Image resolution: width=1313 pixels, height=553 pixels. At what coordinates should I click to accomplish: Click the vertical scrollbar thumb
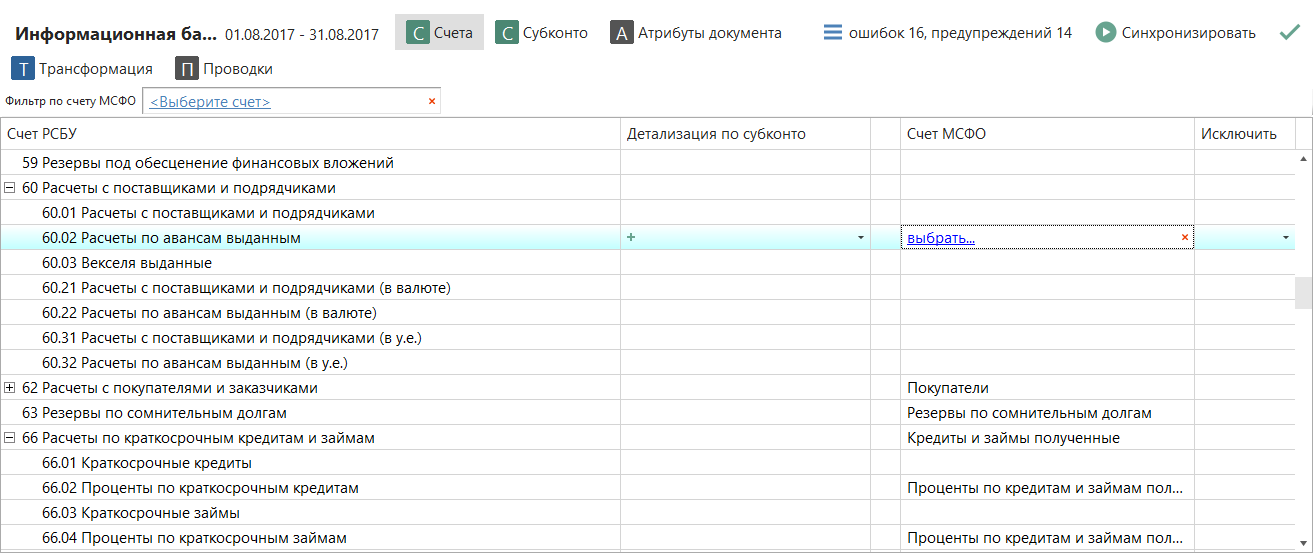1303,294
